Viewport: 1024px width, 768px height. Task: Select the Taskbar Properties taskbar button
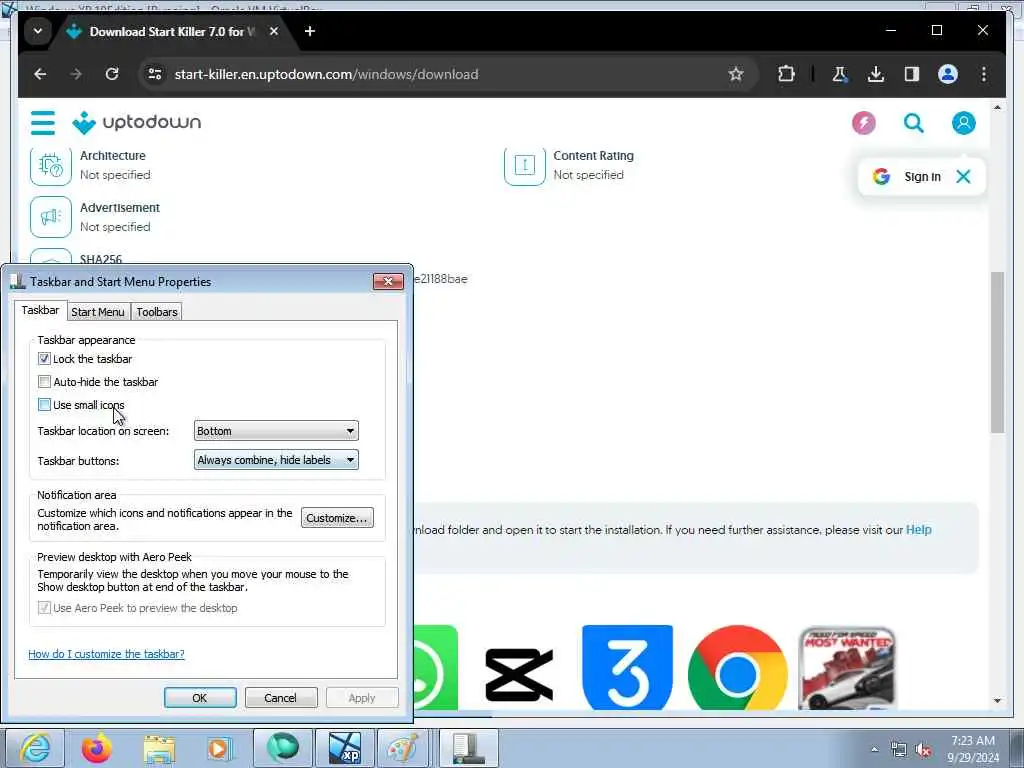click(468, 748)
